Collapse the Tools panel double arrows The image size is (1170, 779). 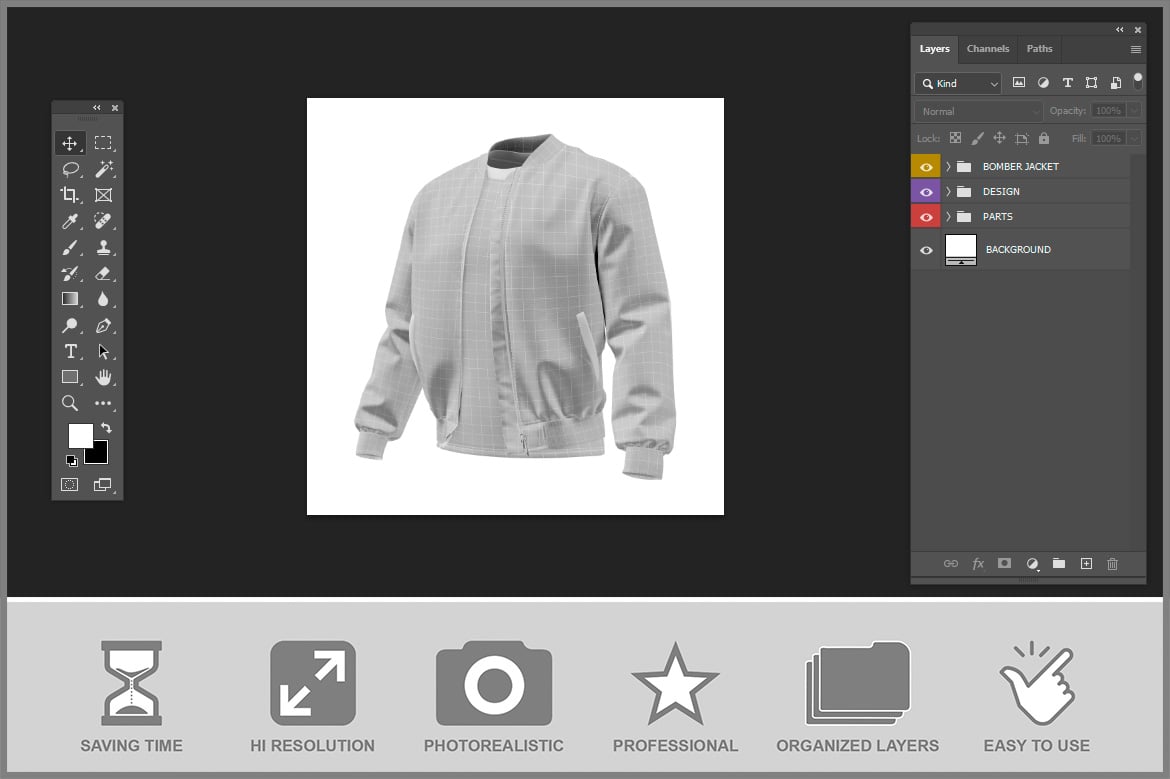click(96, 107)
